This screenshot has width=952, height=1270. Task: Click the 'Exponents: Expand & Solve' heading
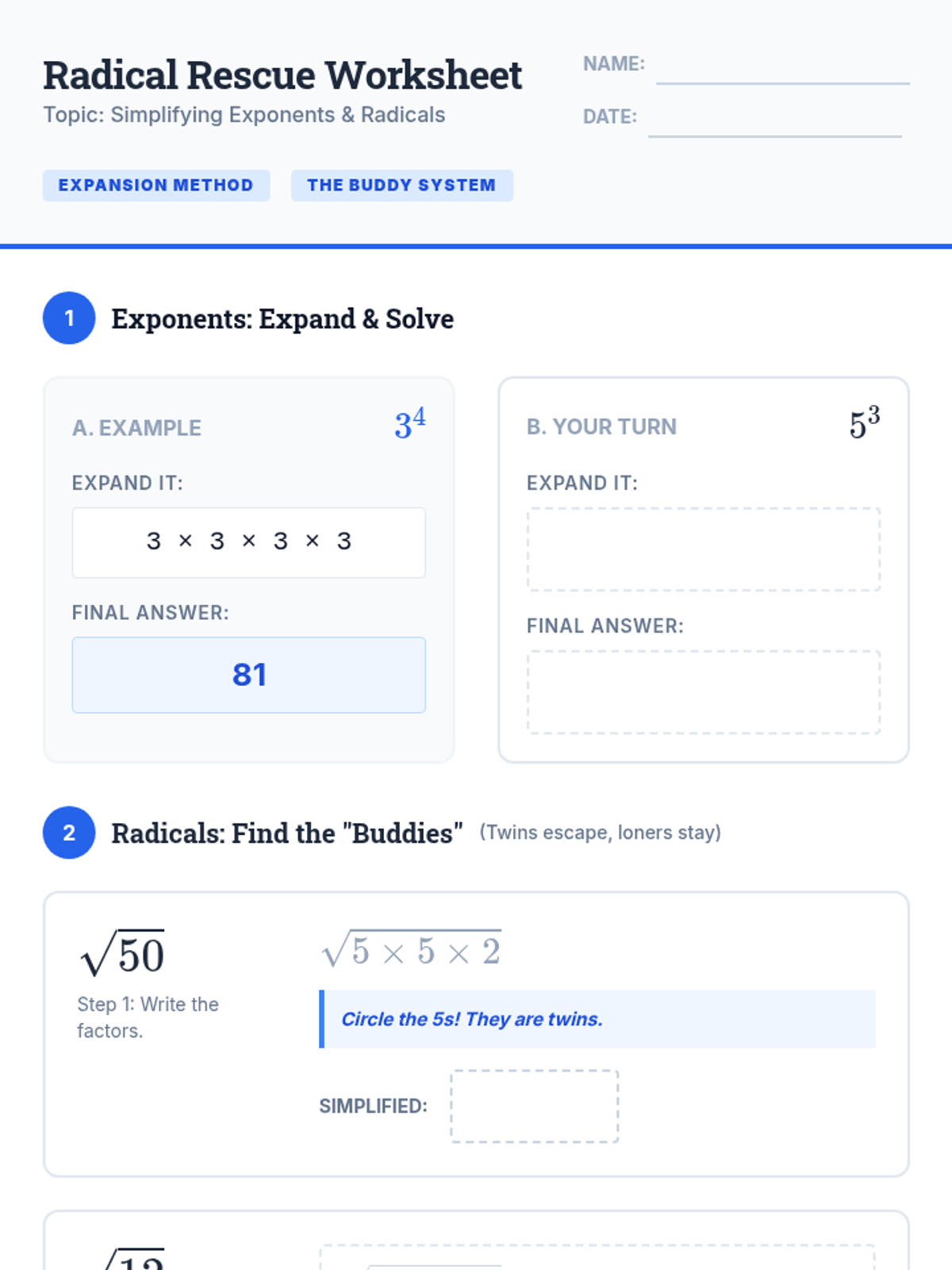[x=282, y=319]
